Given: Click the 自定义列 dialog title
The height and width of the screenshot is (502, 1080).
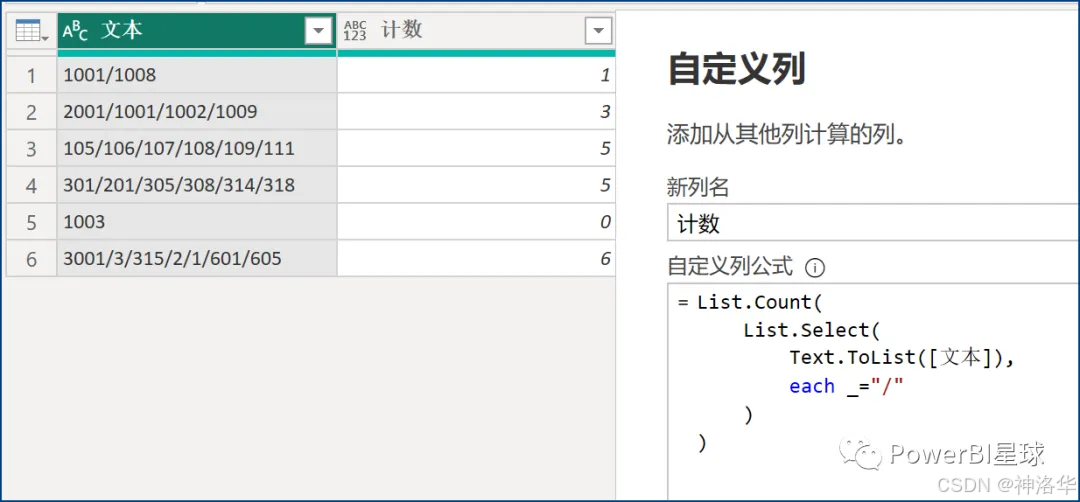Looking at the screenshot, I should pos(736,70).
